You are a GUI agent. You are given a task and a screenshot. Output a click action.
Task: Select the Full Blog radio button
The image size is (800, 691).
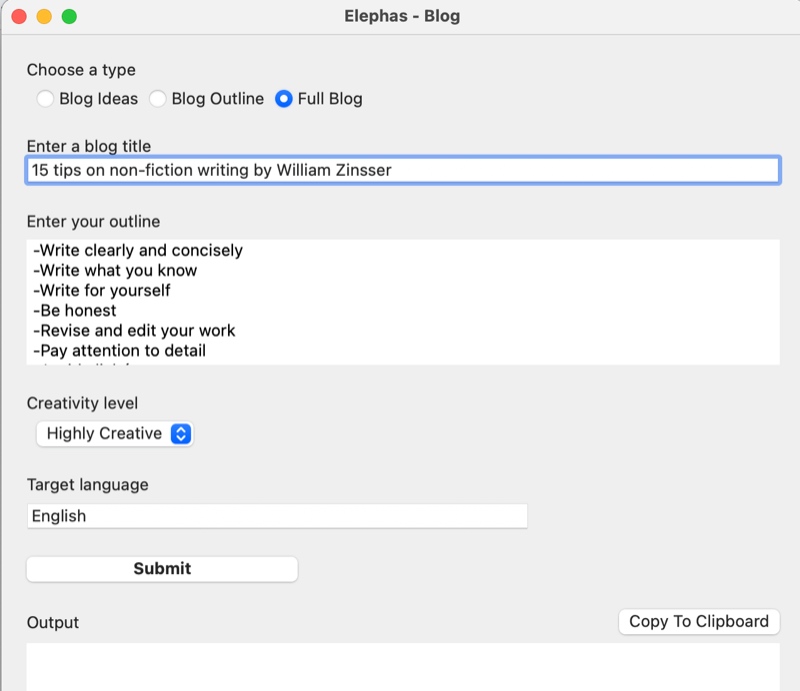click(284, 99)
